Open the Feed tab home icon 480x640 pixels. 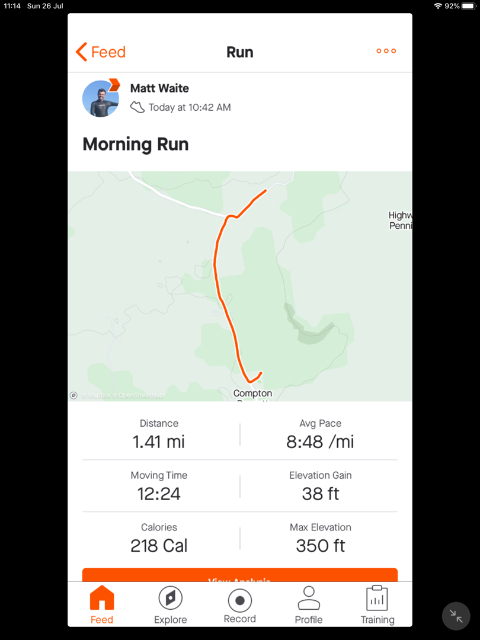[102, 598]
